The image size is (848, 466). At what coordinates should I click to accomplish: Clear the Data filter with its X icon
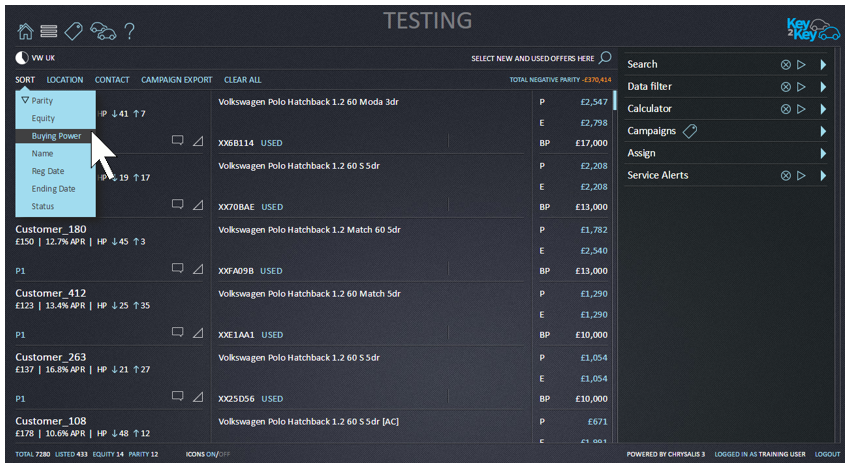[x=786, y=86]
